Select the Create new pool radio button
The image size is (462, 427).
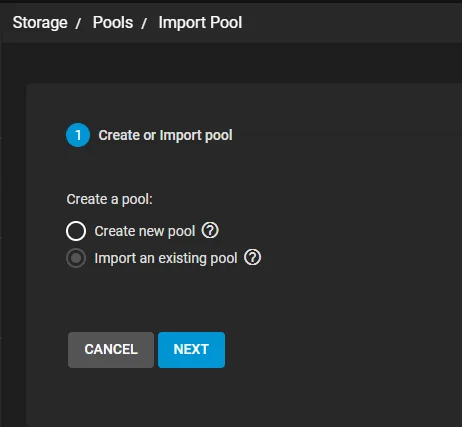[76, 231]
